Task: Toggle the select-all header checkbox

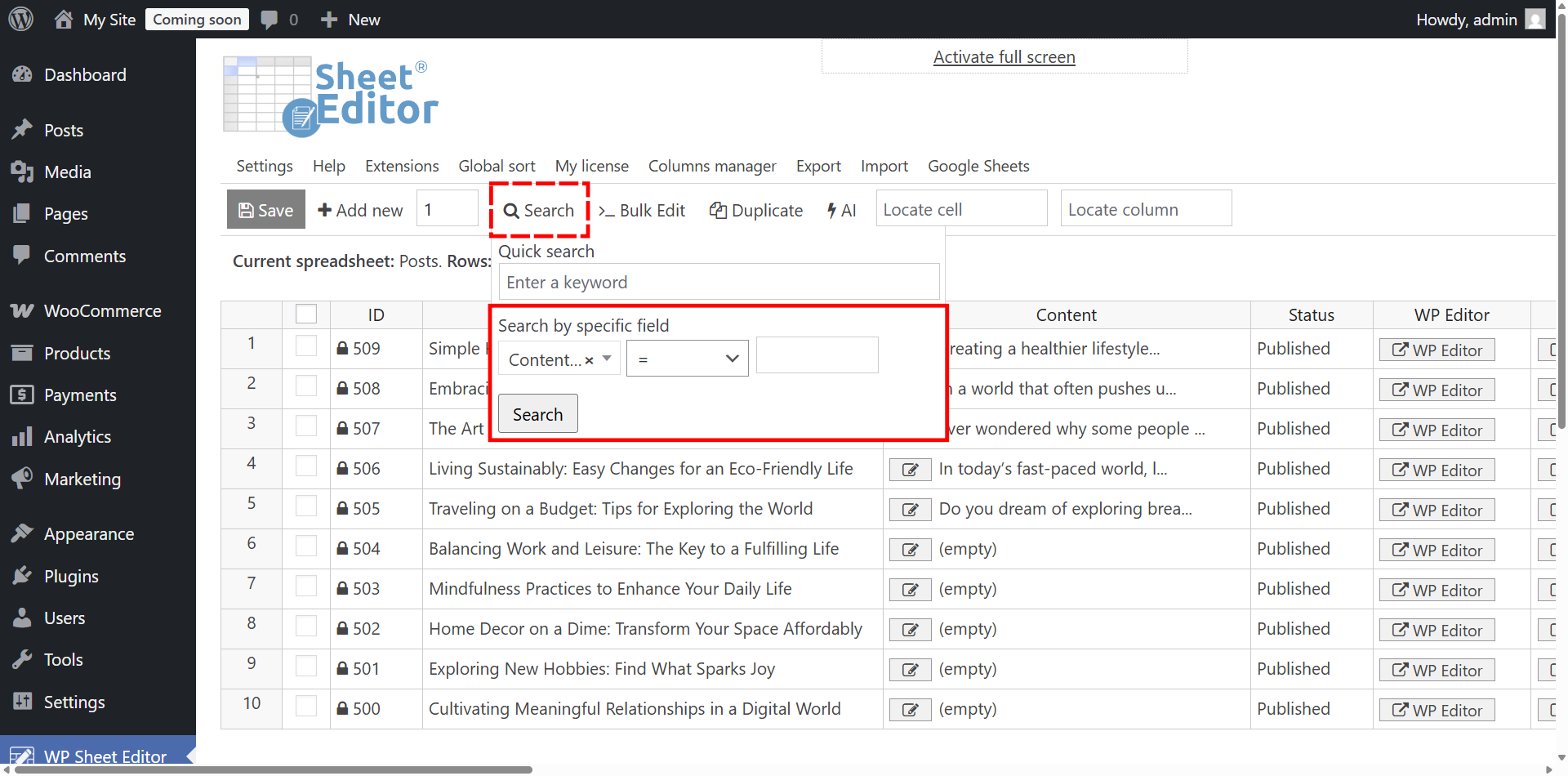Action: pos(306,314)
